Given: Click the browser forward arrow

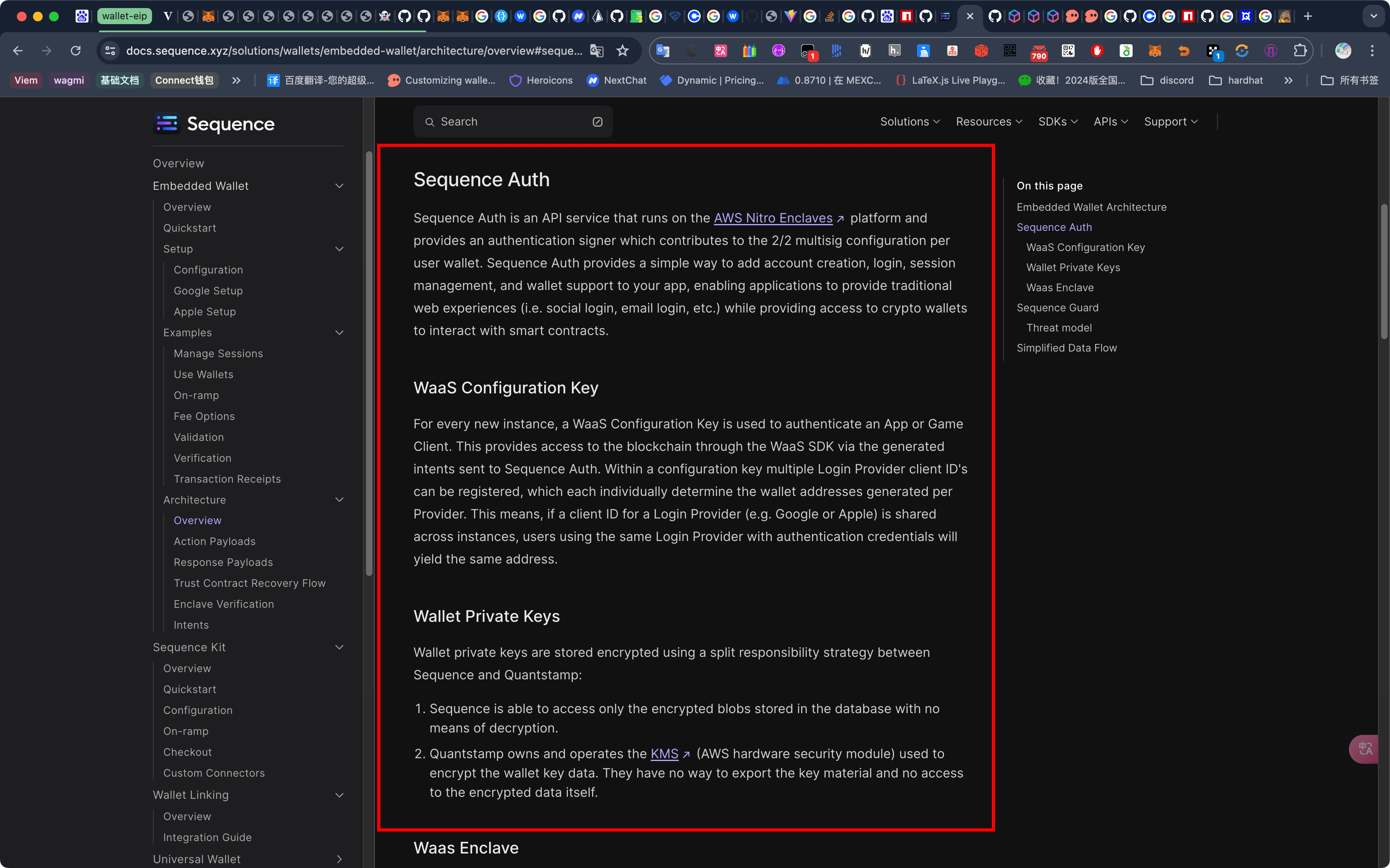Looking at the screenshot, I should (x=47, y=51).
